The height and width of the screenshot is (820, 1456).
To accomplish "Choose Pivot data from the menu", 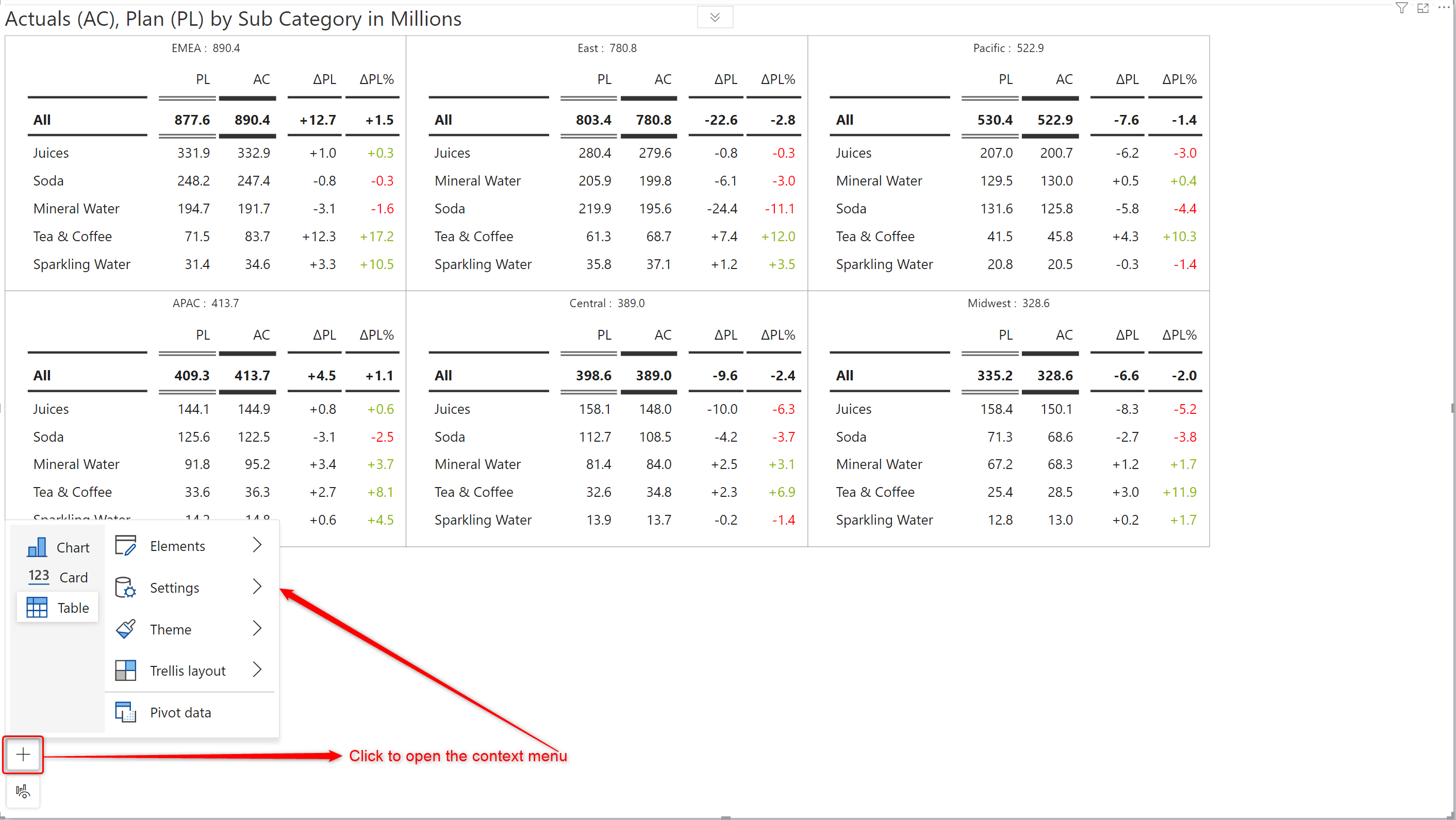I will click(180, 713).
